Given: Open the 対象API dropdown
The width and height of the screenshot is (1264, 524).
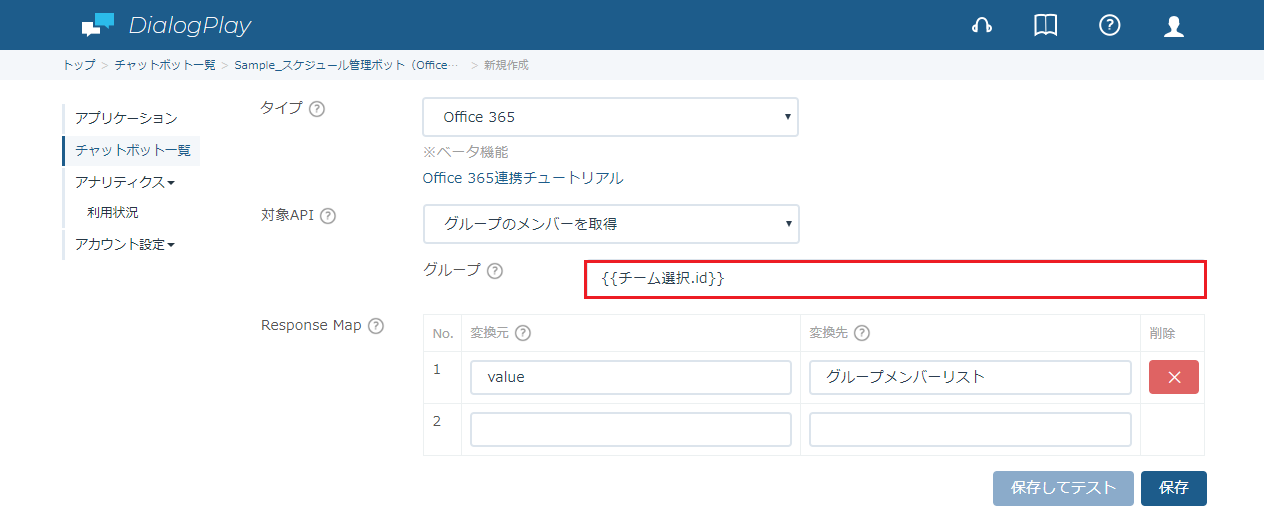Looking at the screenshot, I should pyautogui.click(x=610, y=224).
